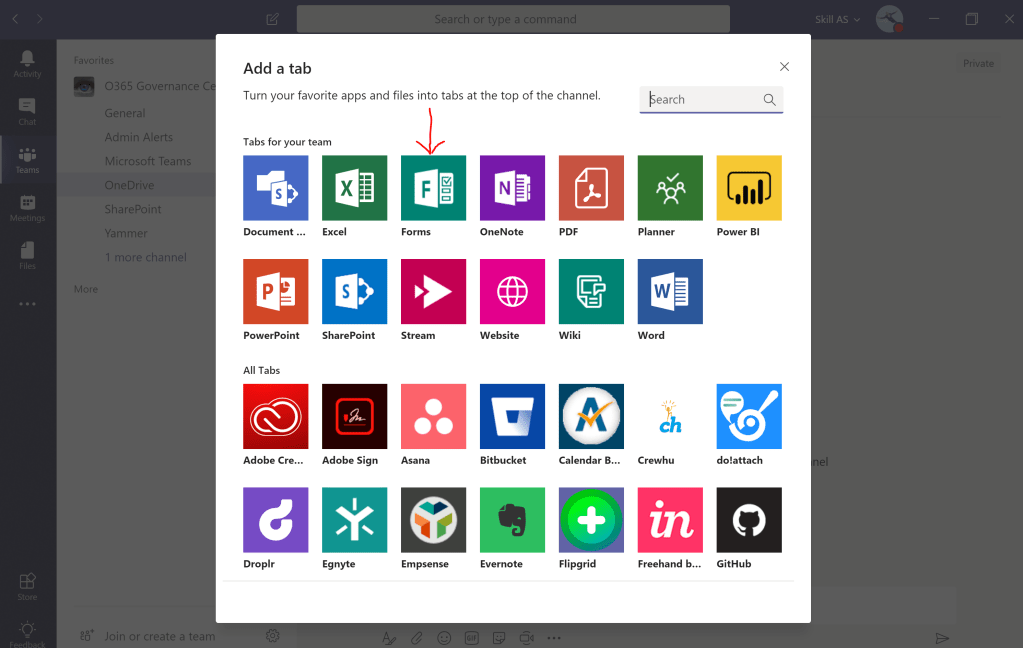This screenshot has height=648, width=1023.
Task: Select the Forms app icon
Action: (x=432, y=188)
